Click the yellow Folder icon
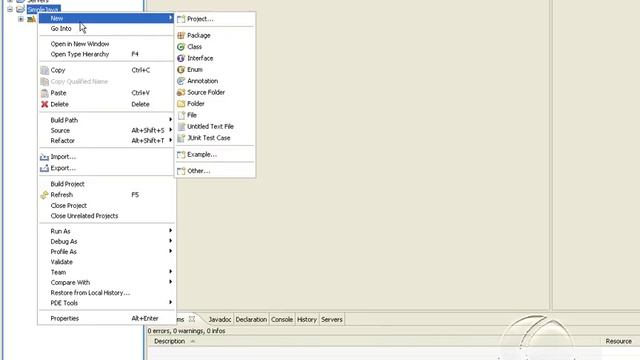640x360 pixels. pyautogui.click(x=181, y=104)
